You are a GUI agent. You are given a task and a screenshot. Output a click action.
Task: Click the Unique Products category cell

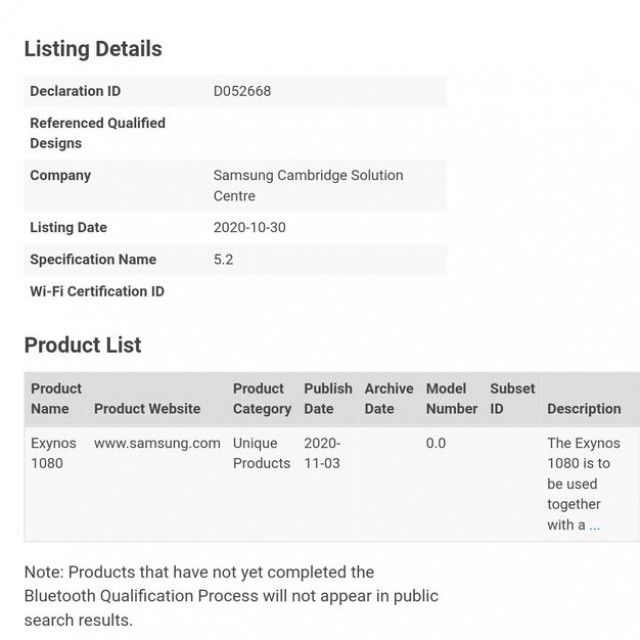[262, 453]
